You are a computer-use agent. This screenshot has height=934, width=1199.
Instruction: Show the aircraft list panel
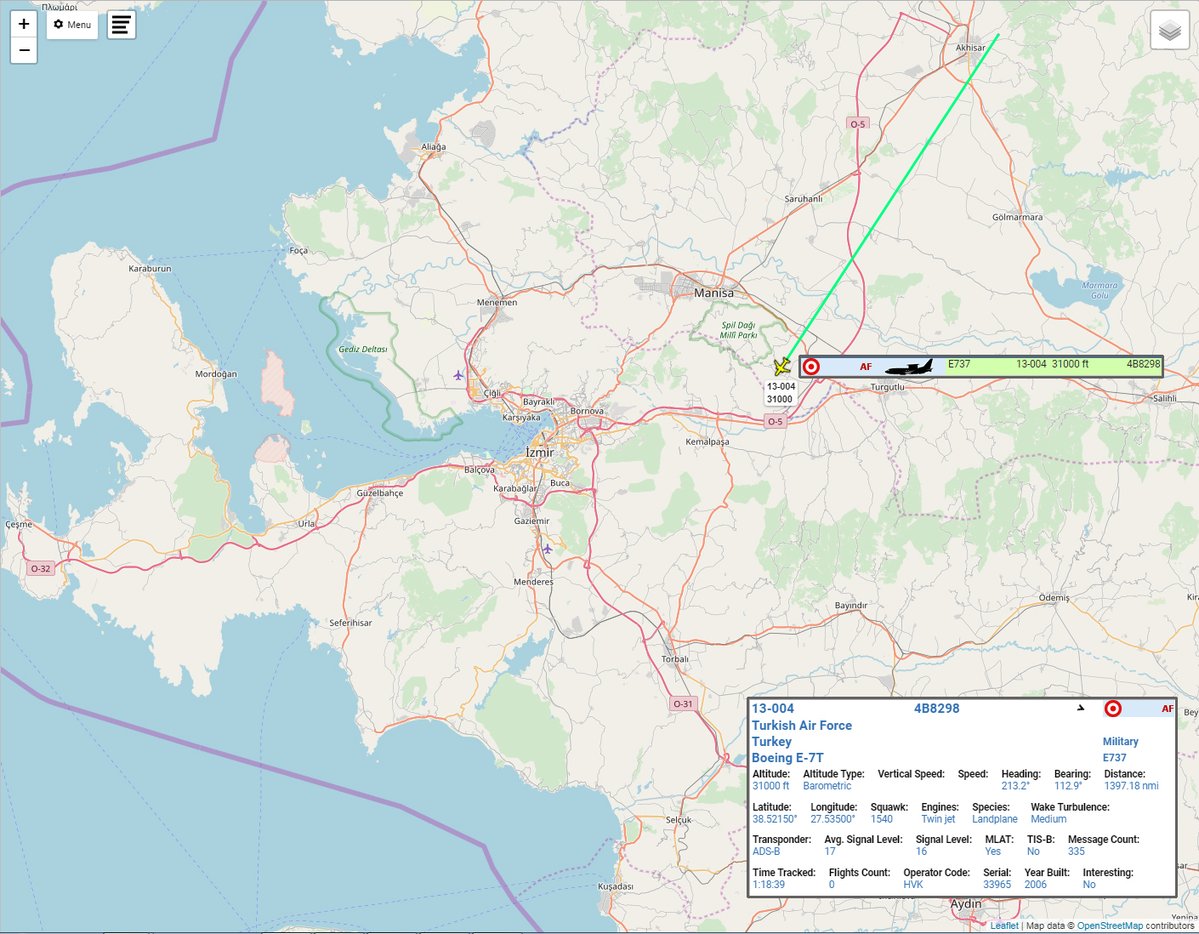pyautogui.click(x=121, y=25)
